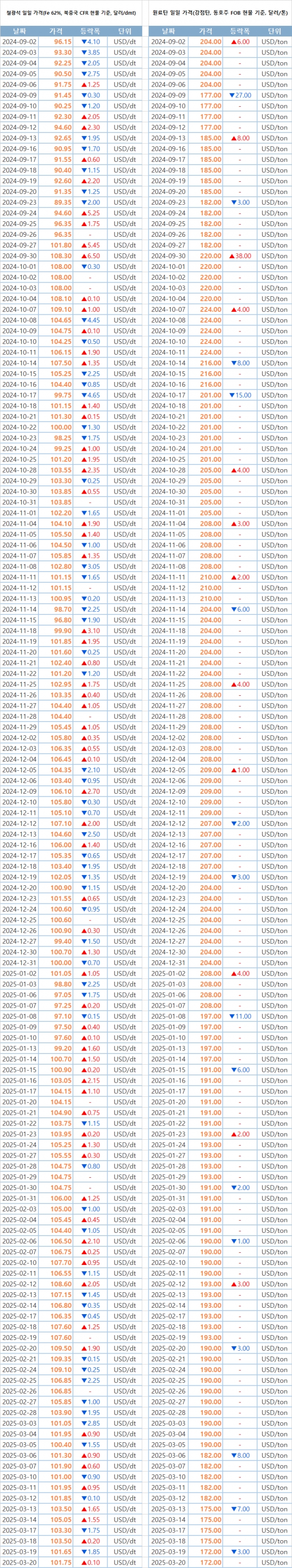Click the 등락폭 header of the iron ore table
Viewport: 292px width, 1568px height.
(90, 31)
